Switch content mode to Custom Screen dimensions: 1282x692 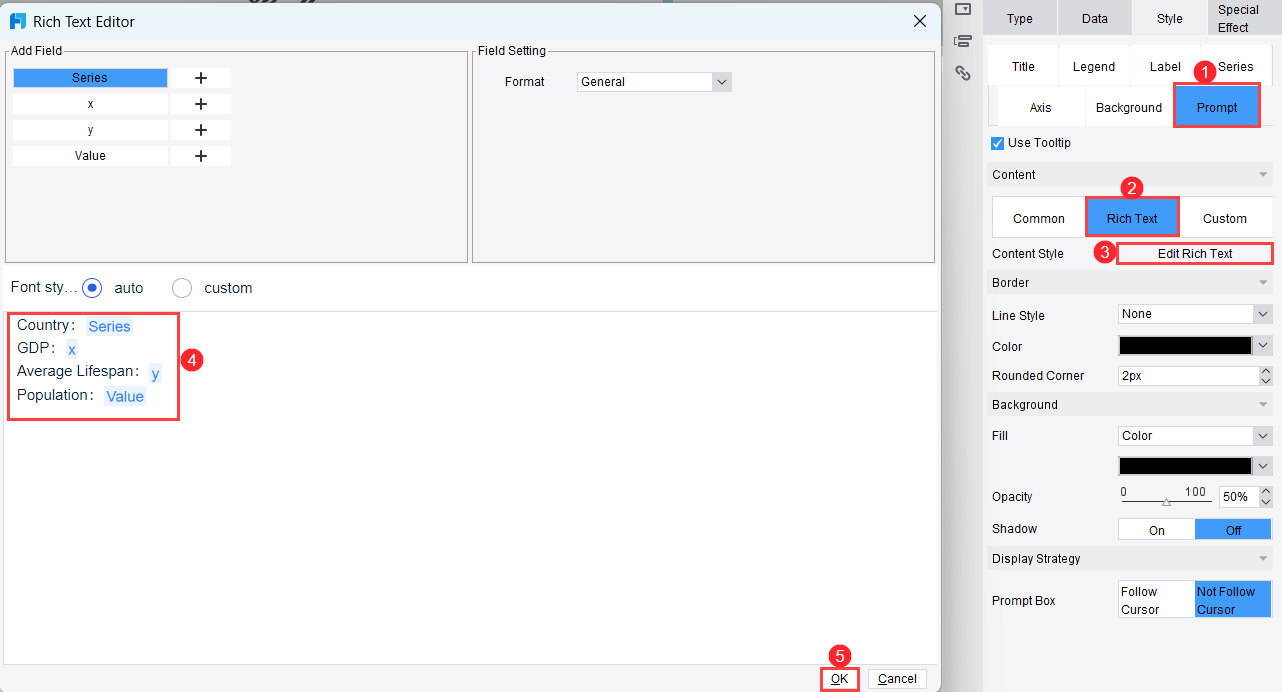(x=1225, y=218)
